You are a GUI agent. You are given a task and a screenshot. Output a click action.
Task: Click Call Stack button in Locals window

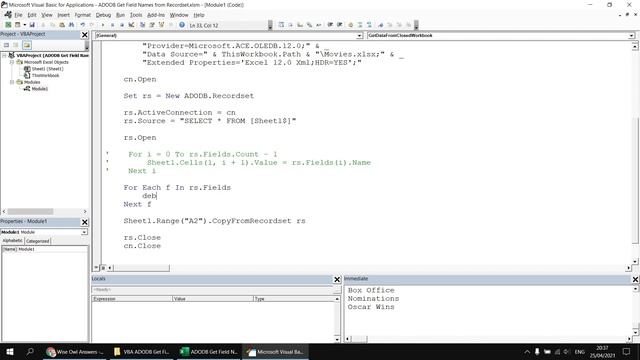pos(337,290)
